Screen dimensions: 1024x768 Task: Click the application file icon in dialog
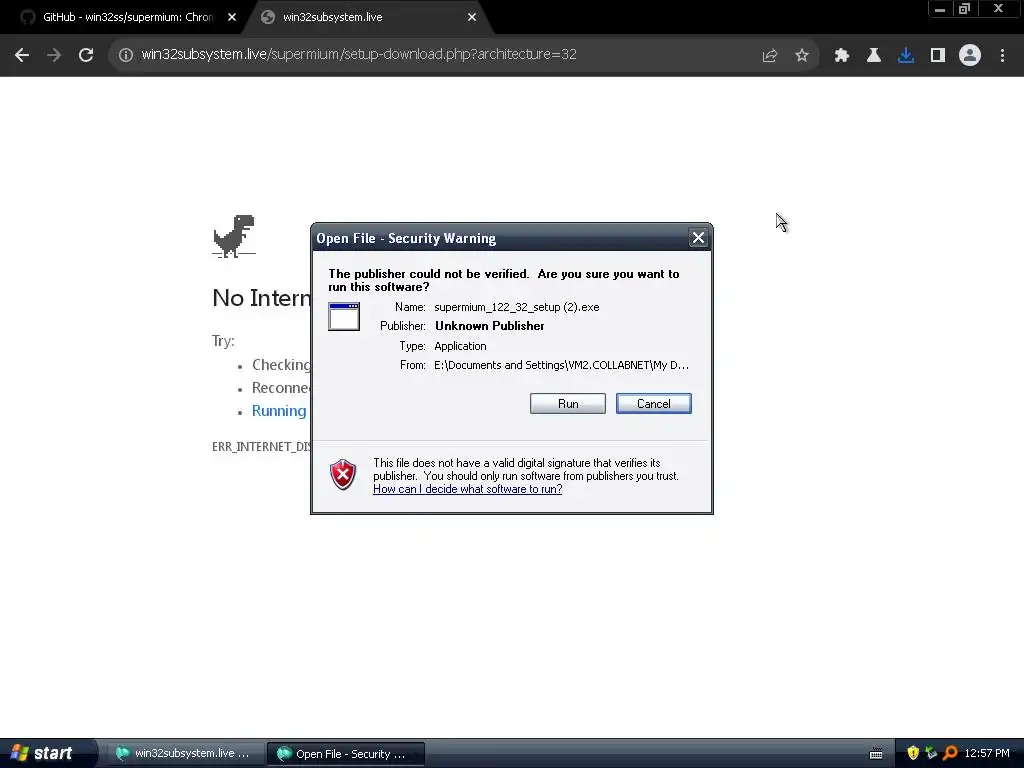344,317
